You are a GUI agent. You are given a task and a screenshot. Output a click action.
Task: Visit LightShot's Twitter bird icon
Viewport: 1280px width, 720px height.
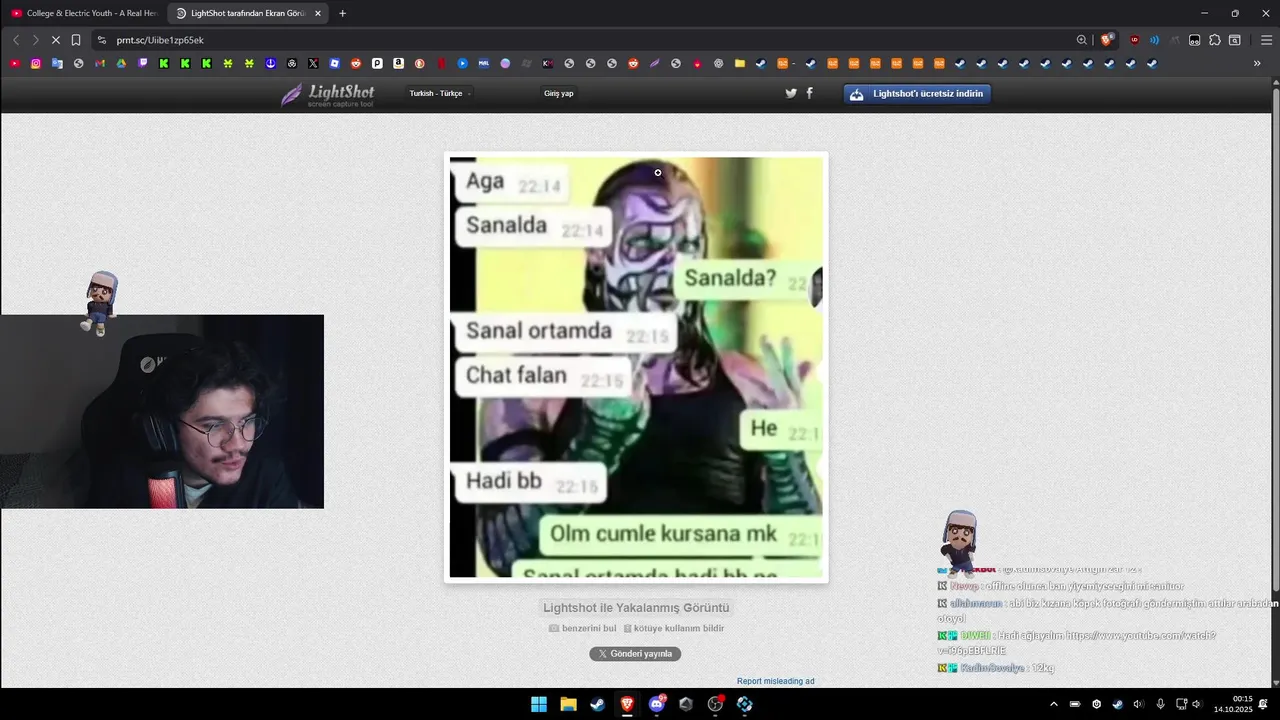791,93
